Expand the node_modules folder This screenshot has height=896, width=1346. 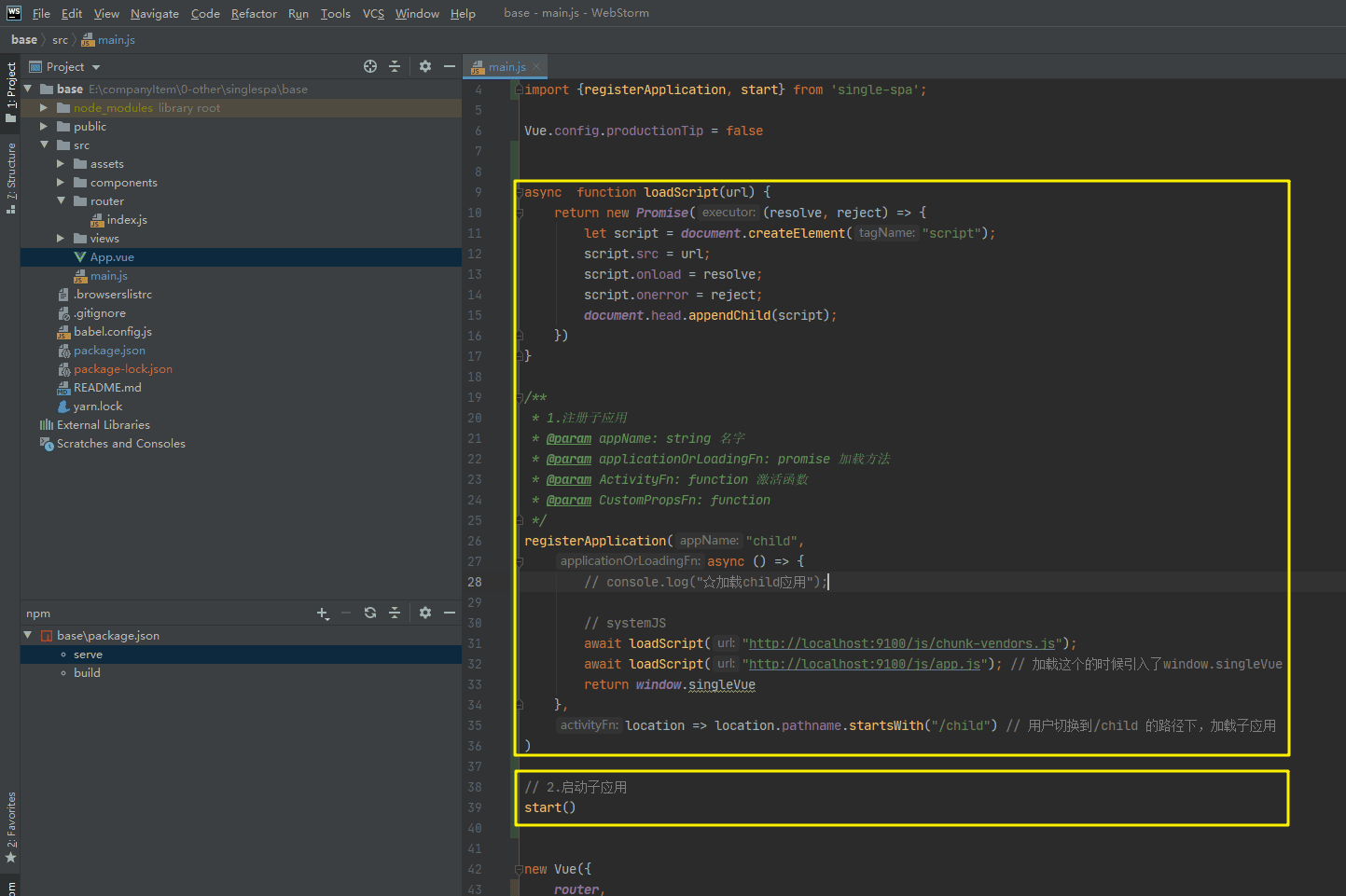click(x=44, y=108)
